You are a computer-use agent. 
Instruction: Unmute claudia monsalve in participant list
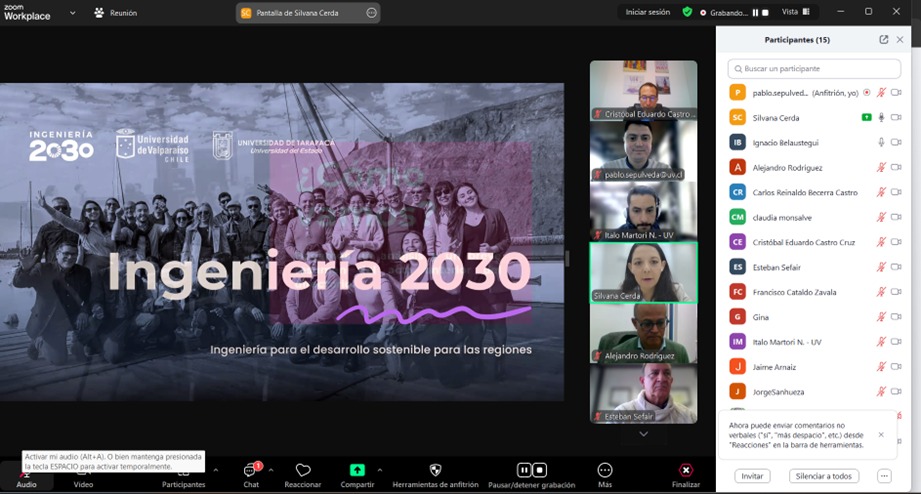click(x=881, y=217)
